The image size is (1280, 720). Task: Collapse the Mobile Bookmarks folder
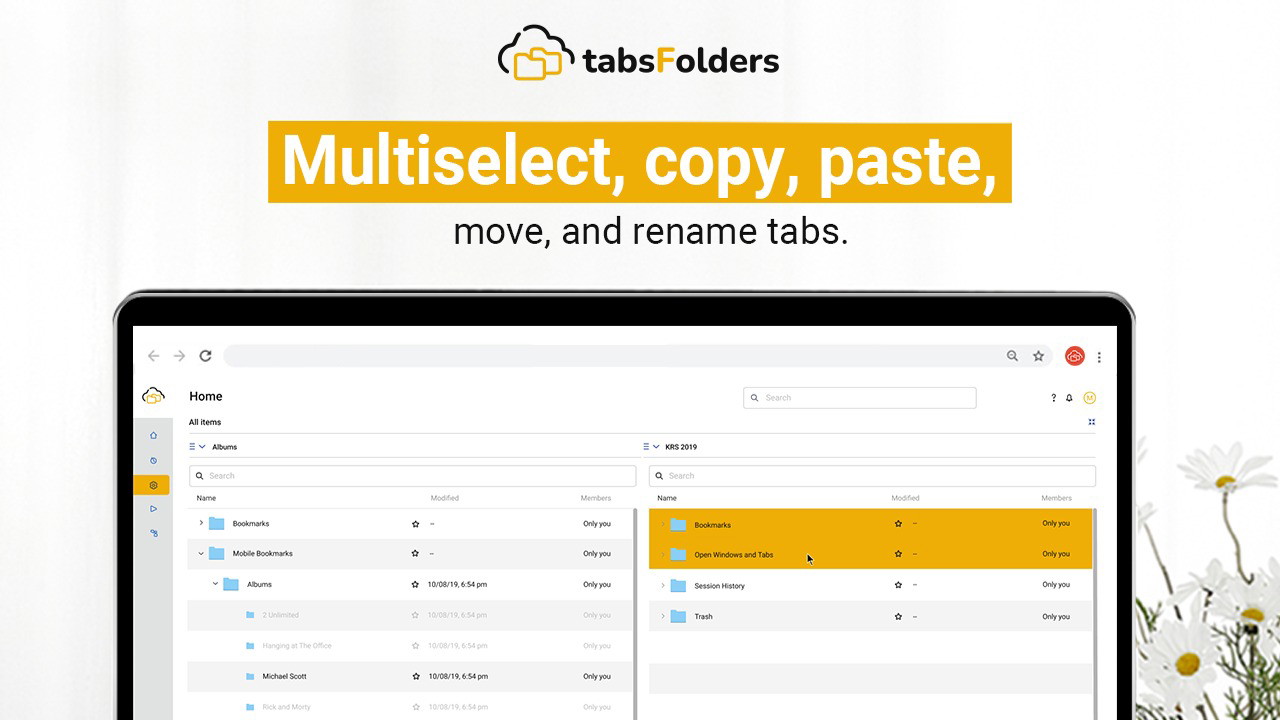(201, 553)
